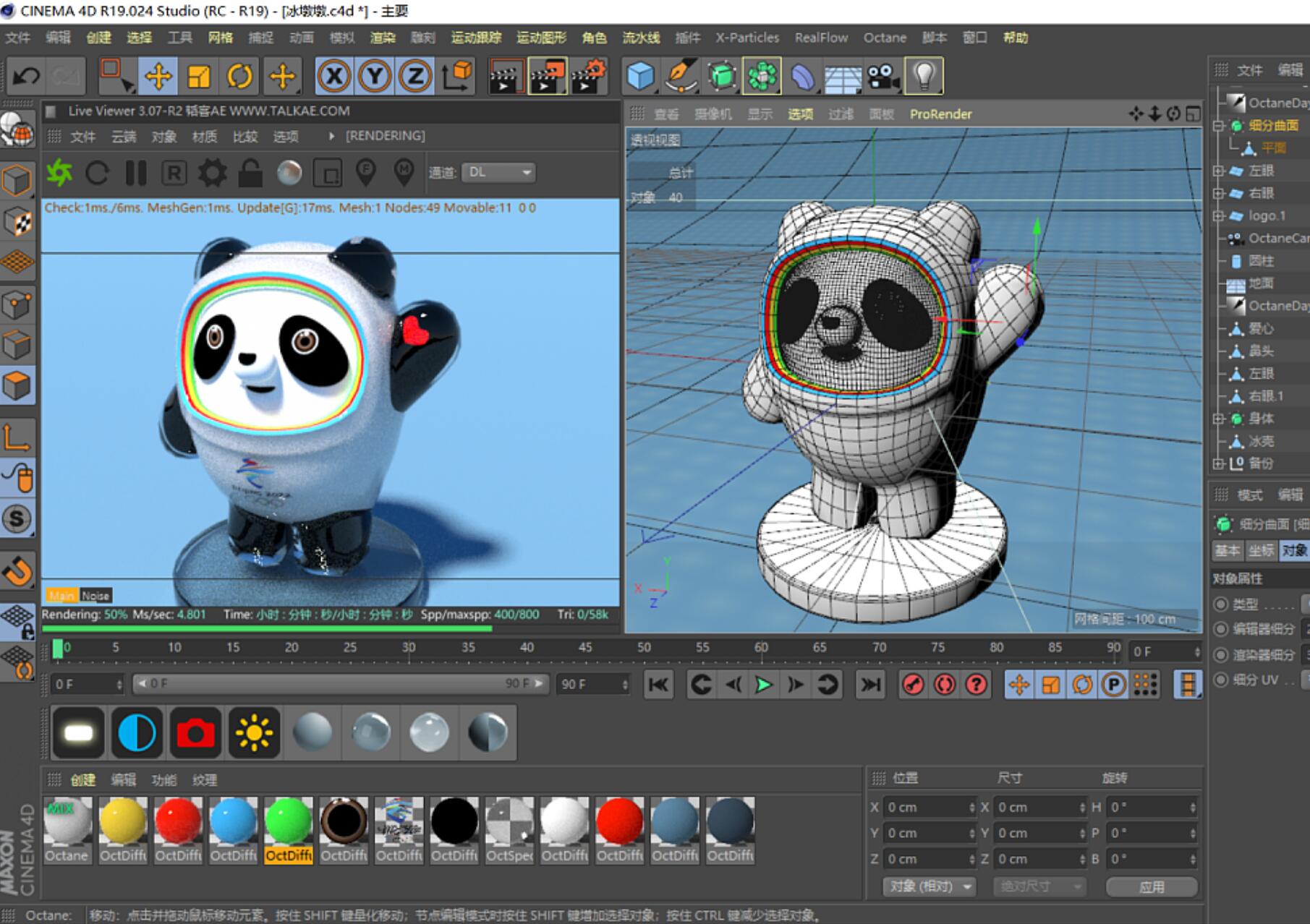Open the 渲染 menu
The width and height of the screenshot is (1310, 924).
click(x=383, y=38)
